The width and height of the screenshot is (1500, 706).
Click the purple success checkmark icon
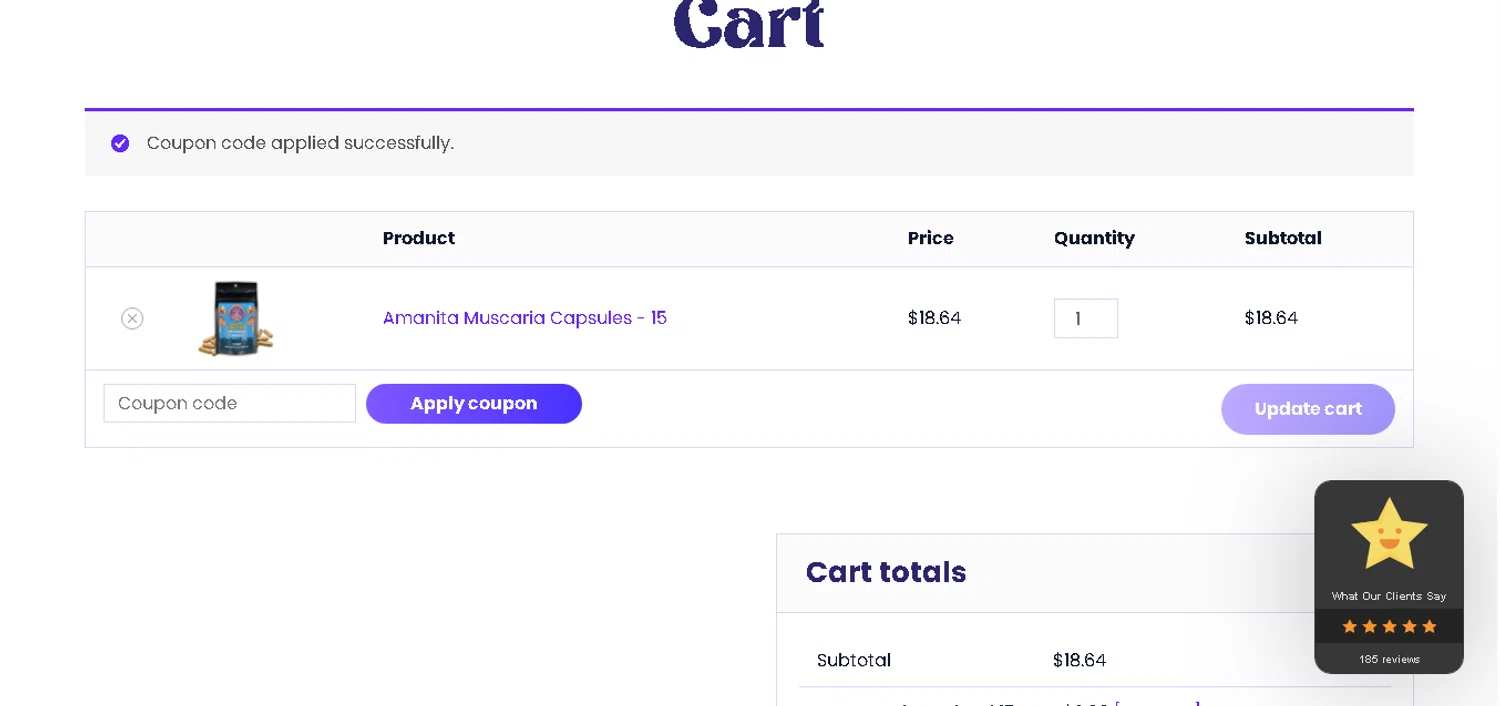120,143
